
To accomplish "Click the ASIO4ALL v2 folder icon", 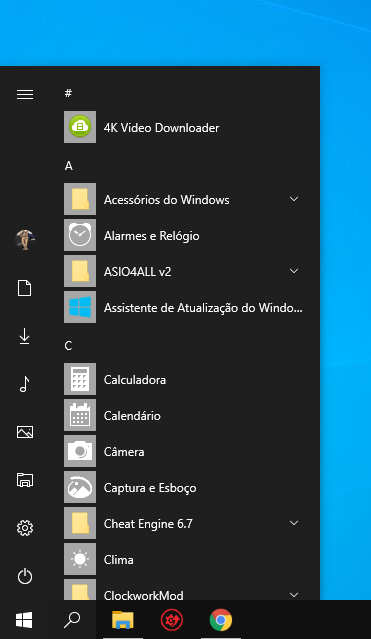I will 80,271.
